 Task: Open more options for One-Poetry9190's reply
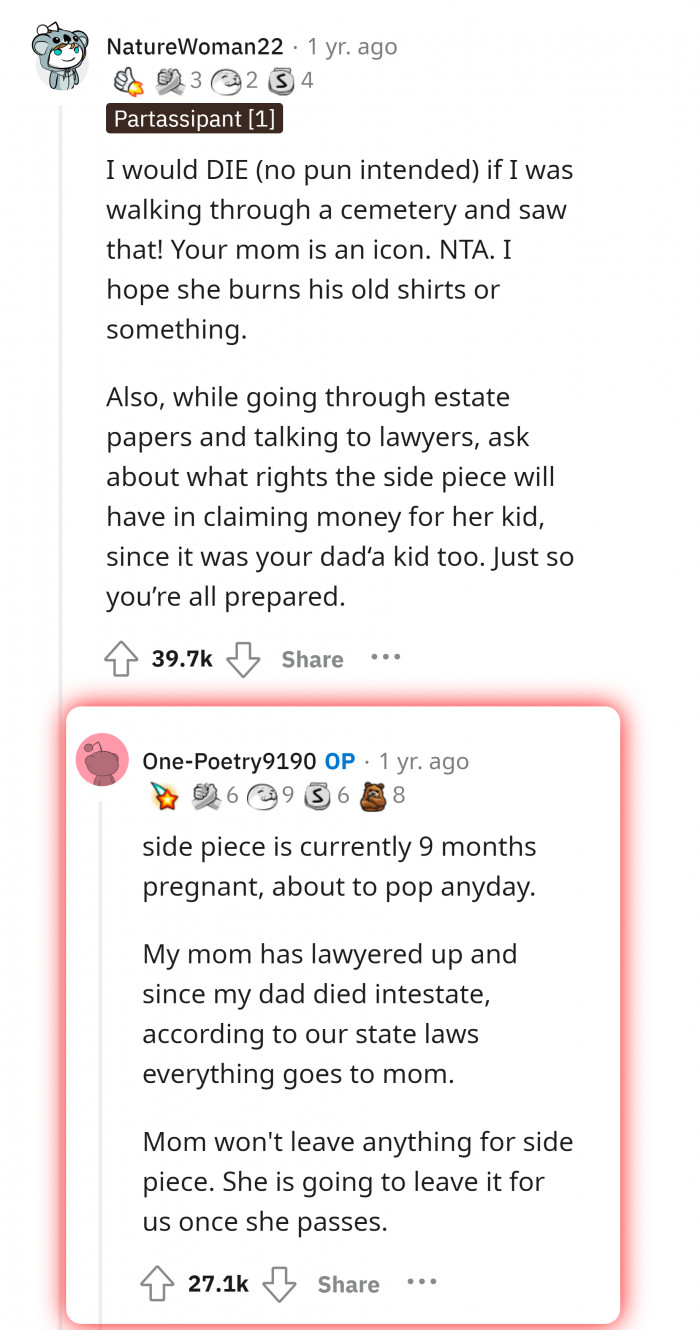tap(421, 1283)
